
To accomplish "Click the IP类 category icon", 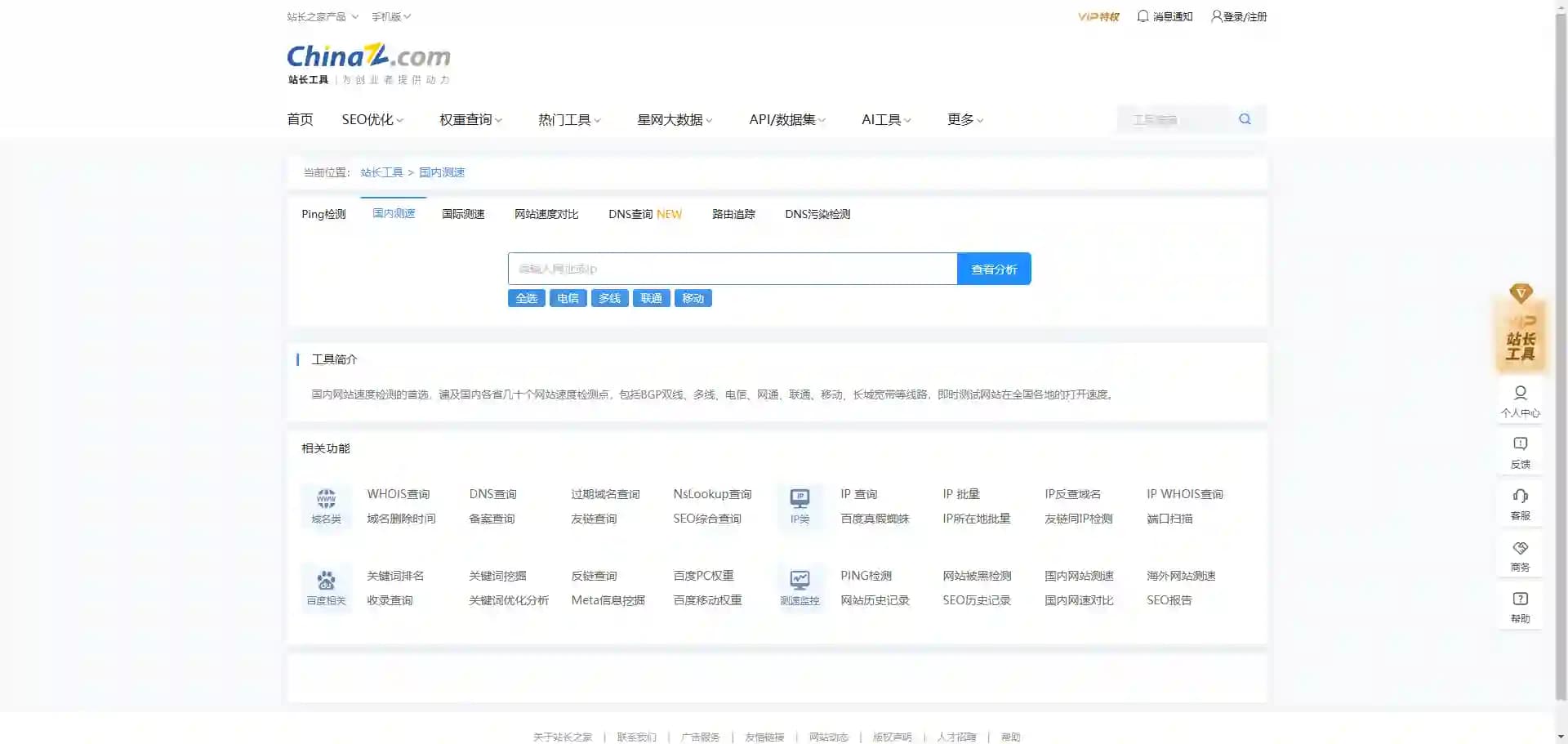I will 800,506.
